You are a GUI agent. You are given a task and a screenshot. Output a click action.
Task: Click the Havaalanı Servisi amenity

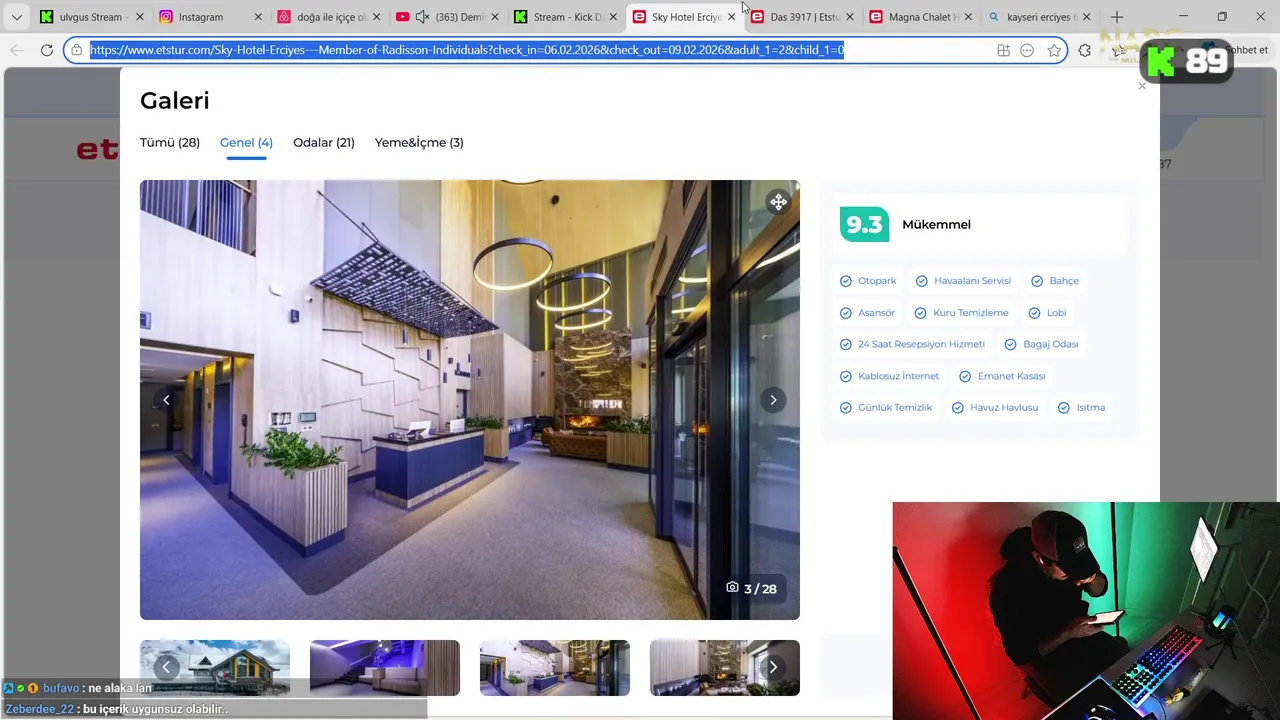[x=963, y=281]
